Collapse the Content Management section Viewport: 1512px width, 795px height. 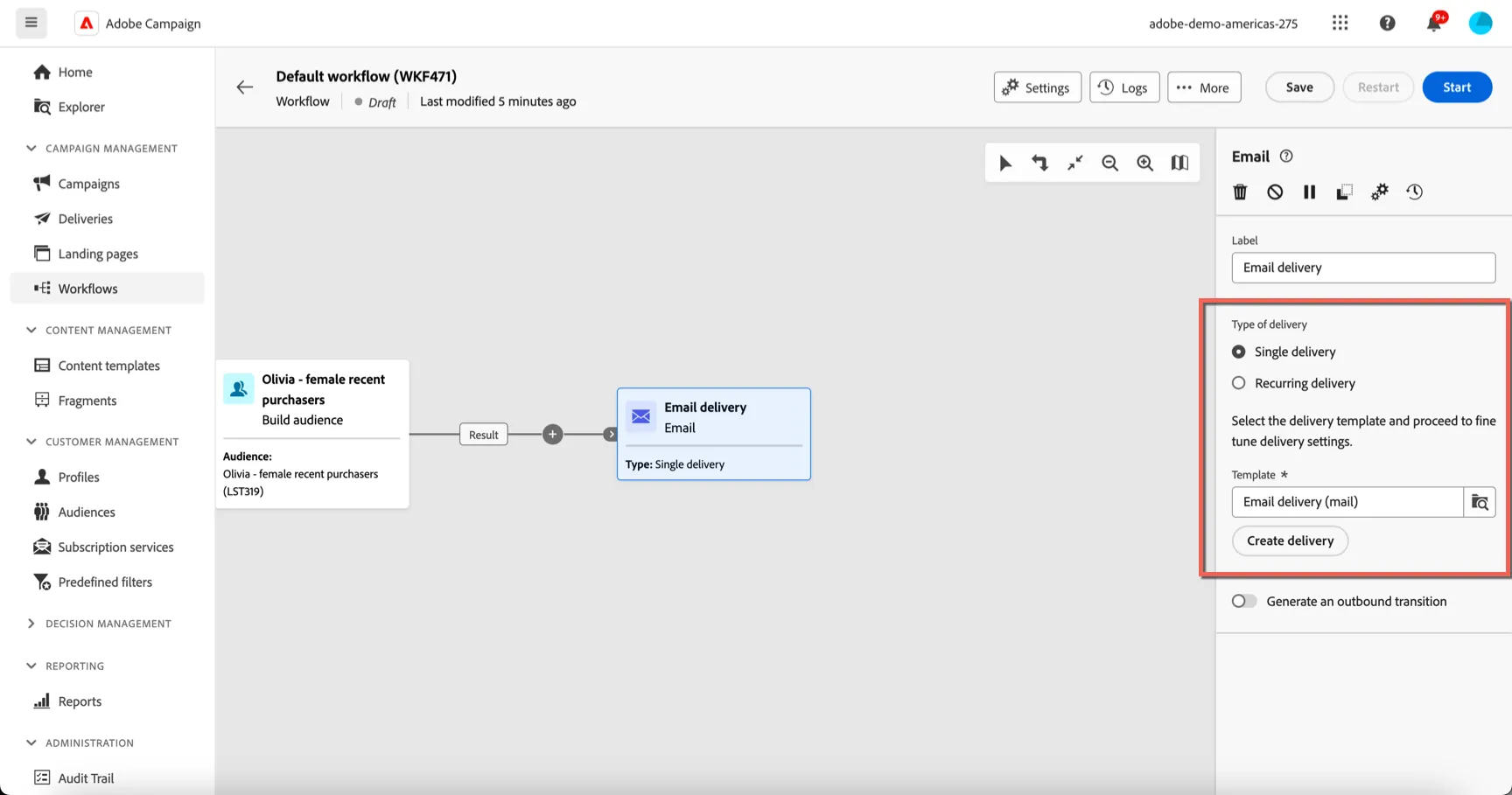pyautogui.click(x=31, y=330)
